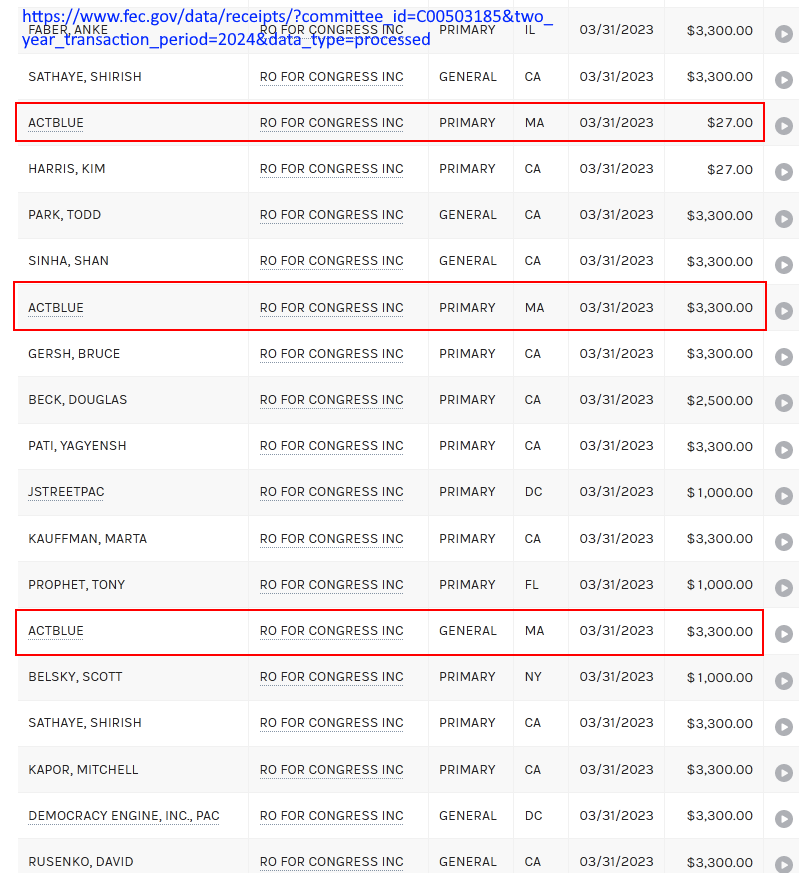
Task: Expand details arrow for PATI, YAGYENSH row
Action: (x=783, y=450)
